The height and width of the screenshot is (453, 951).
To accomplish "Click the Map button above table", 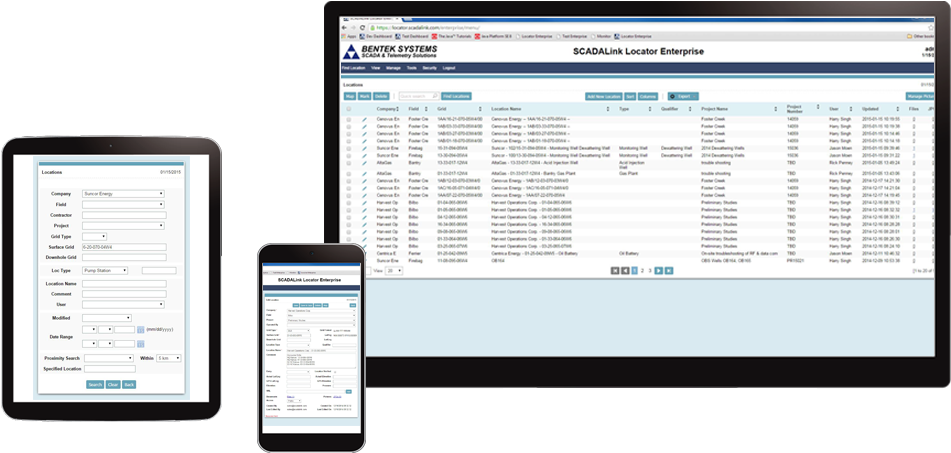I will pyautogui.click(x=350, y=96).
